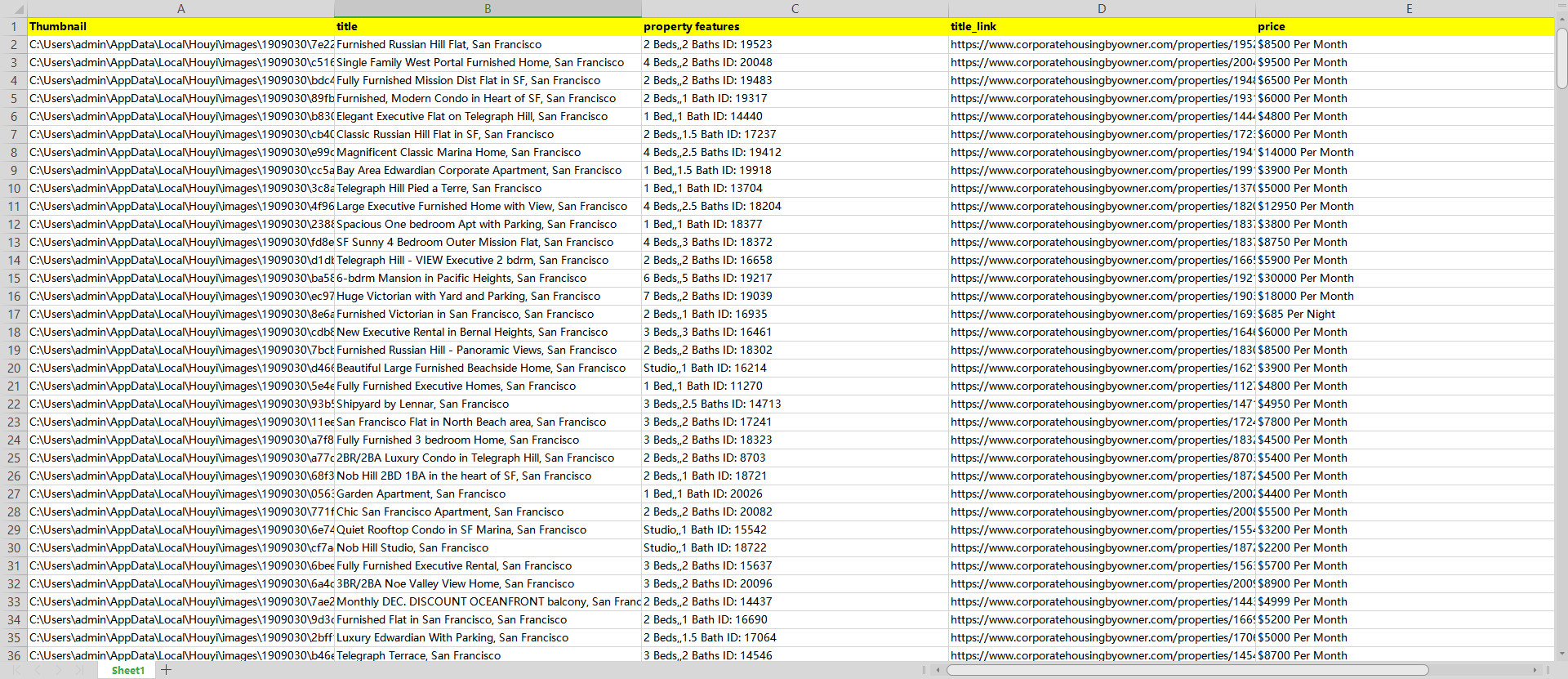This screenshot has width=1568, height=679.
Task: Select price cell '$30000 Per Month'
Action: (x=1405, y=278)
